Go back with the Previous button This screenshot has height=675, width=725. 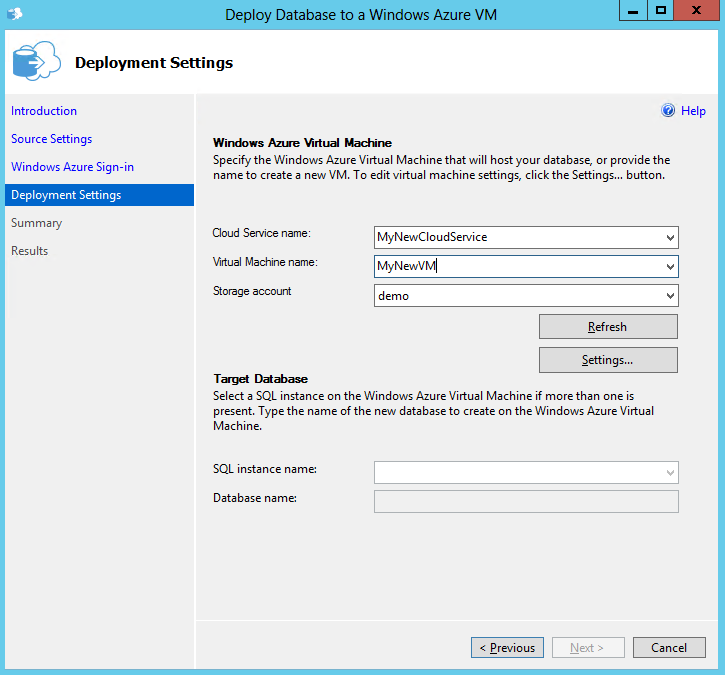(x=507, y=648)
